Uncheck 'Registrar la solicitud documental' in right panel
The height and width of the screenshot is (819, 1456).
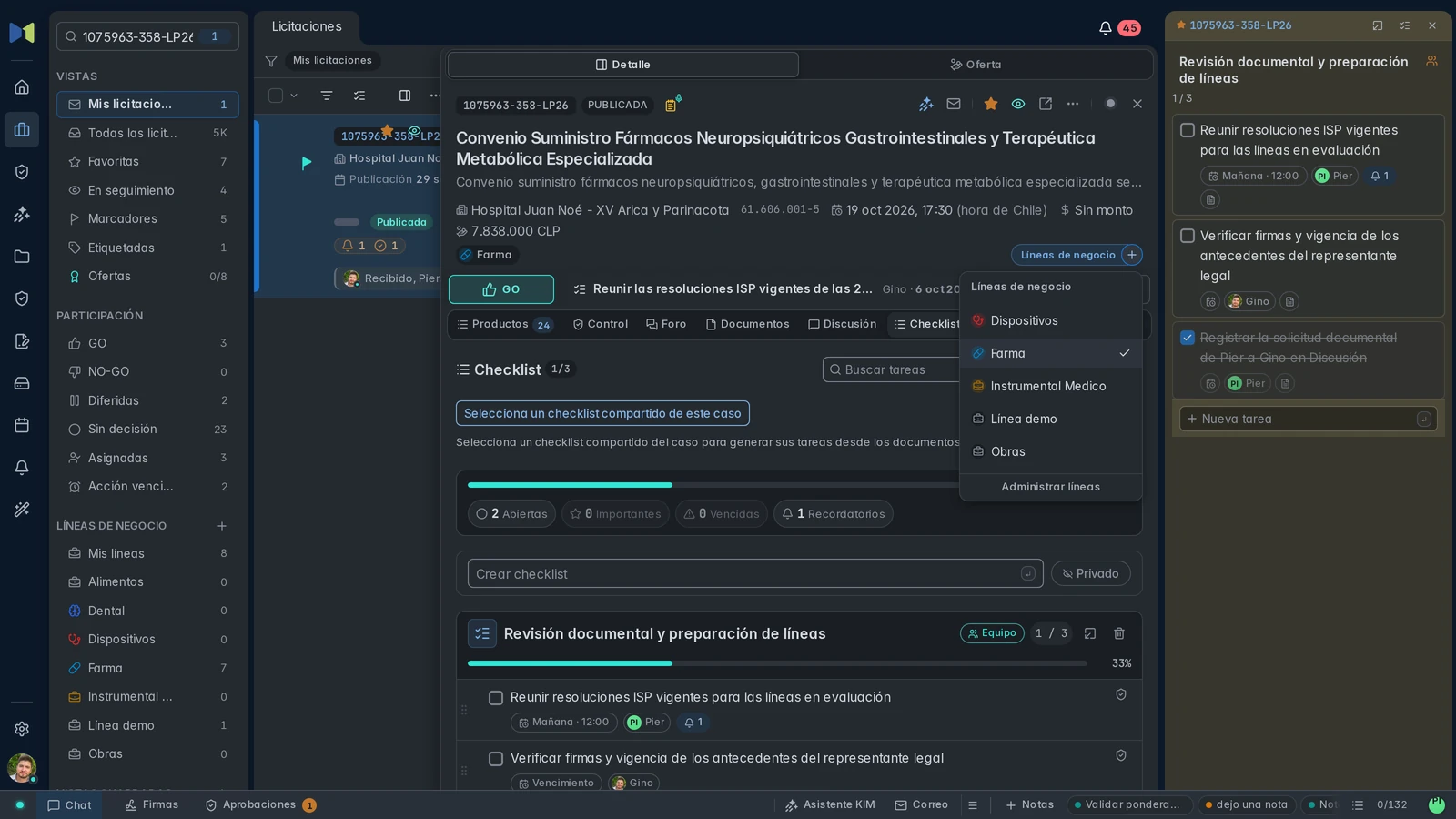point(1188,338)
